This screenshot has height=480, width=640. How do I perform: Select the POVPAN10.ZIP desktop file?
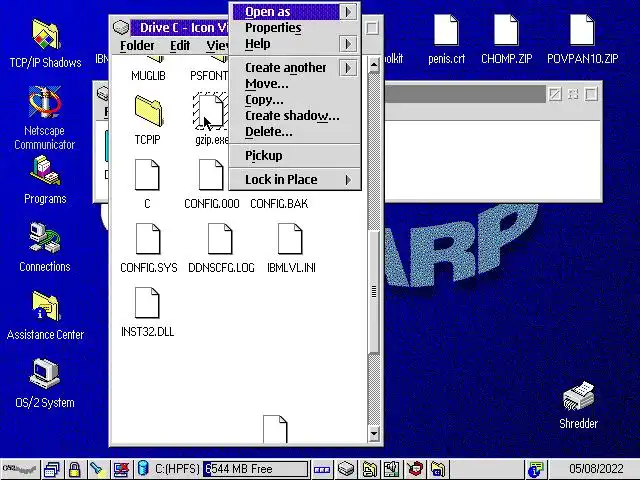coord(582,30)
